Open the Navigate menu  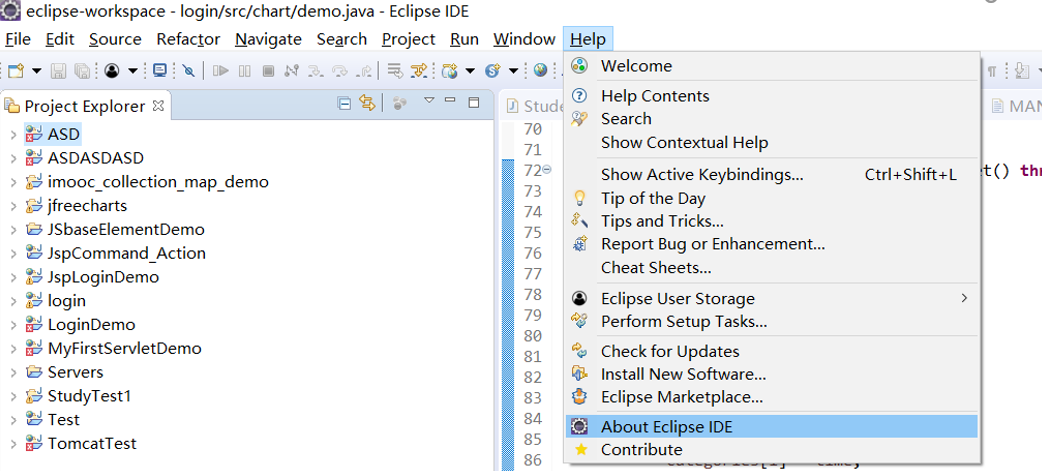click(268, 39)
